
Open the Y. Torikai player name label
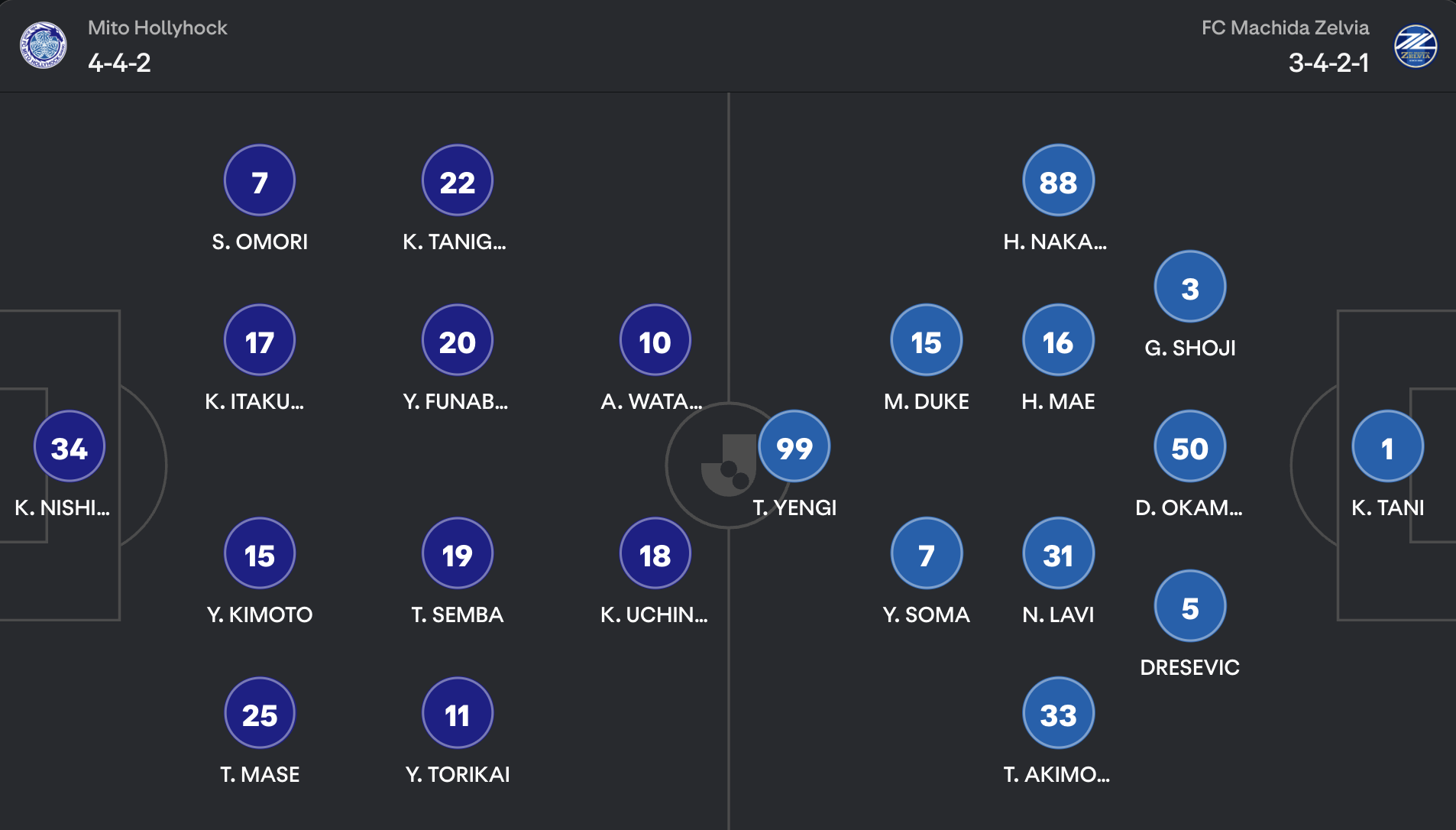[458, 774]
